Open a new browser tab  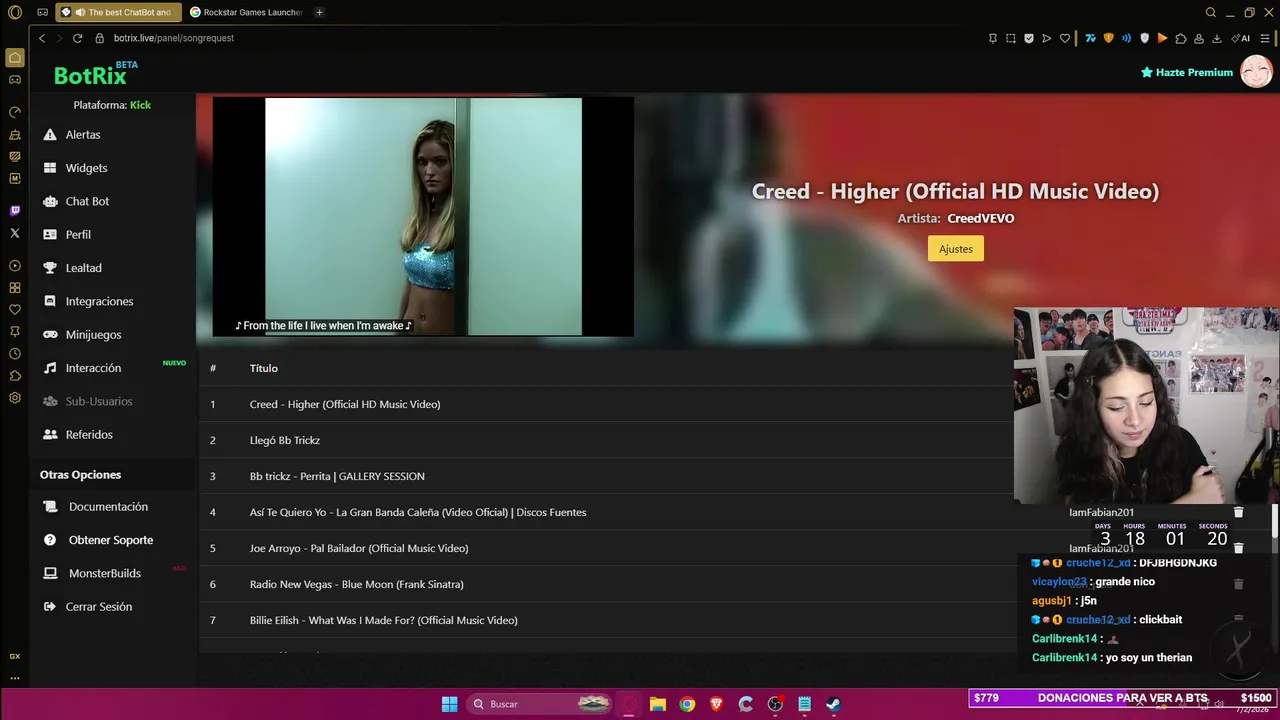pos(319,12)
